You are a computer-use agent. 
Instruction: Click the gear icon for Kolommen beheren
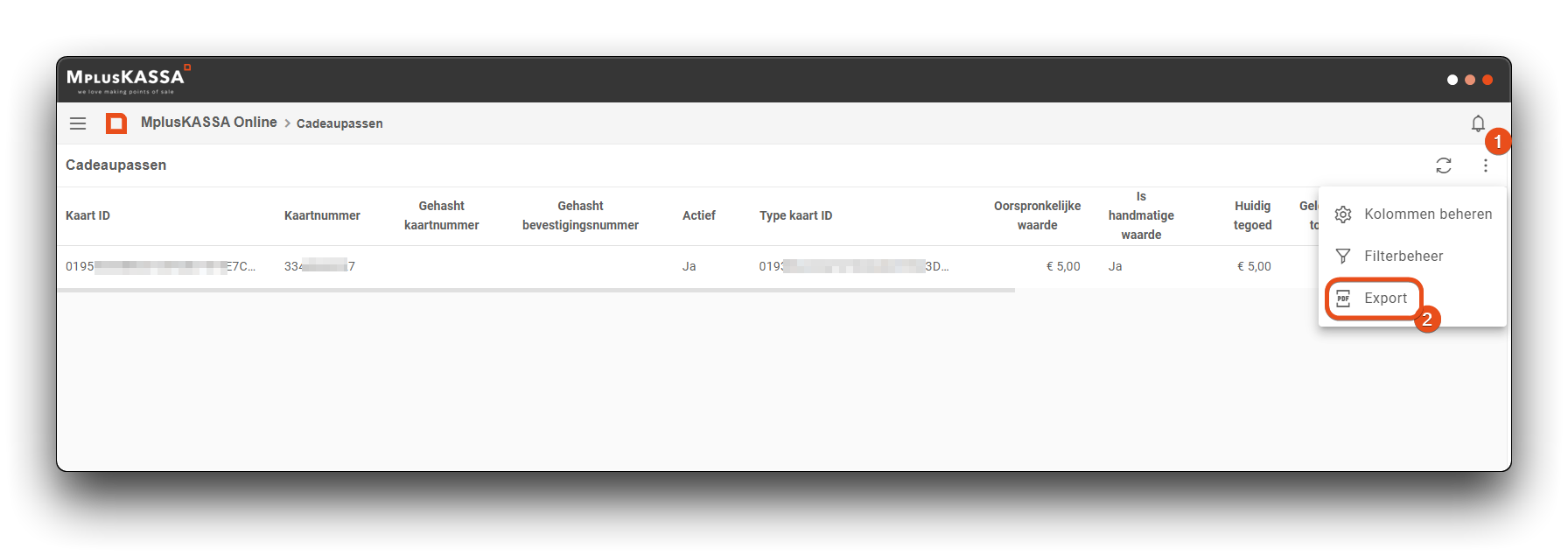(1343, 215)
